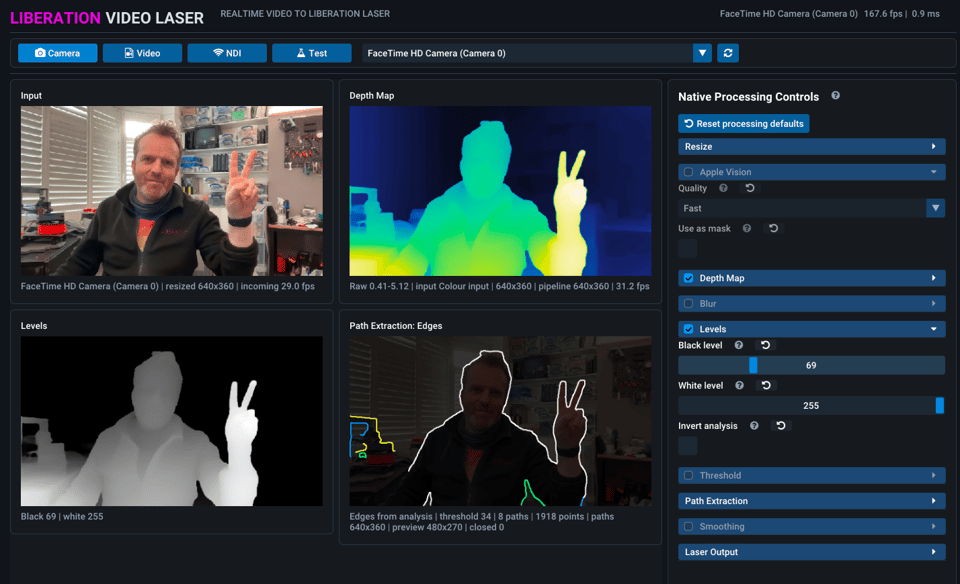Screen dimensions: 960x584
Task: Show help for Invert analysis
Action: [x=754, y=425]
